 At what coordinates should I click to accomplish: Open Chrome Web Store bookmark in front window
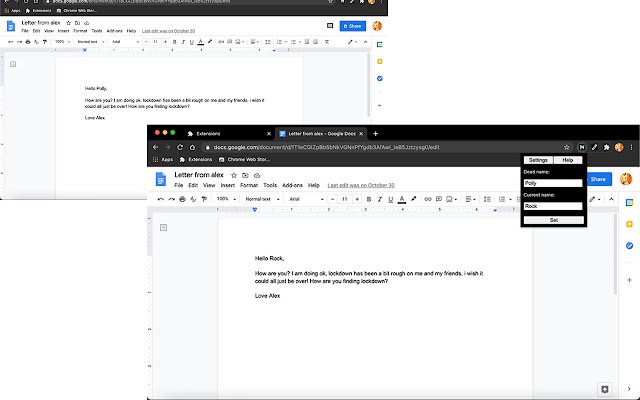(x=244, y=160)
